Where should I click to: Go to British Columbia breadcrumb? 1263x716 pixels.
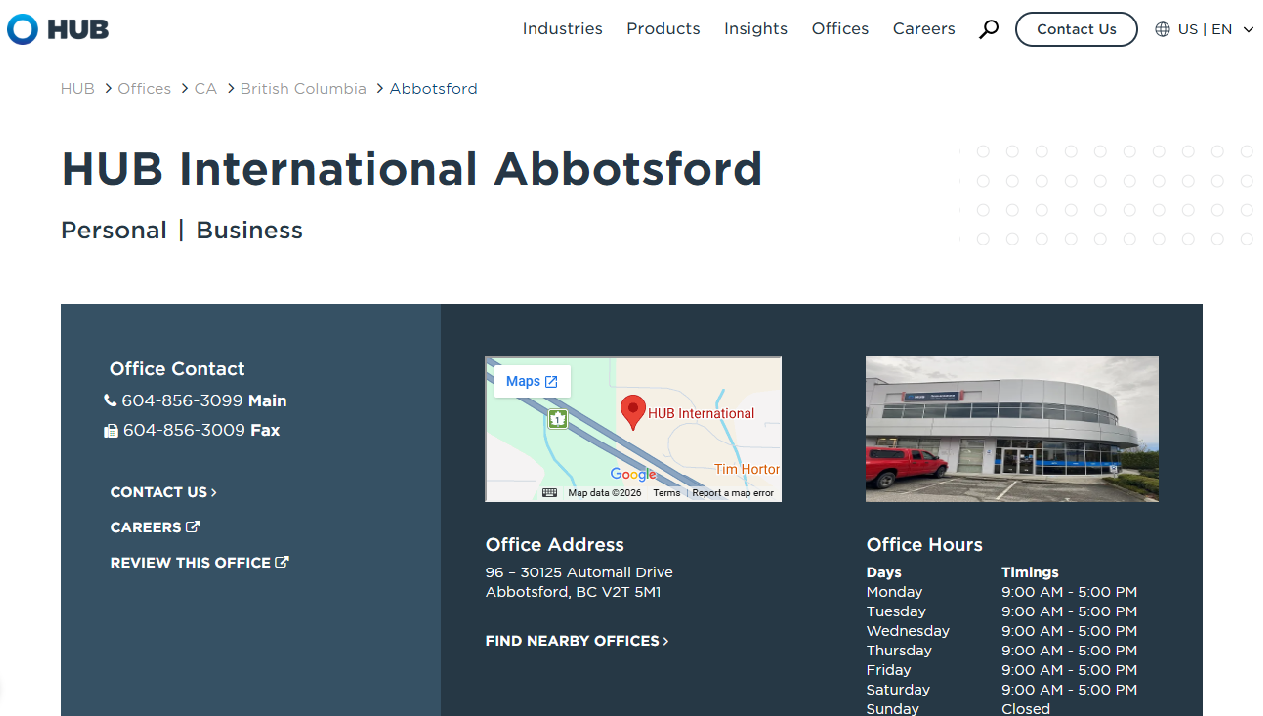coord(303,89)
